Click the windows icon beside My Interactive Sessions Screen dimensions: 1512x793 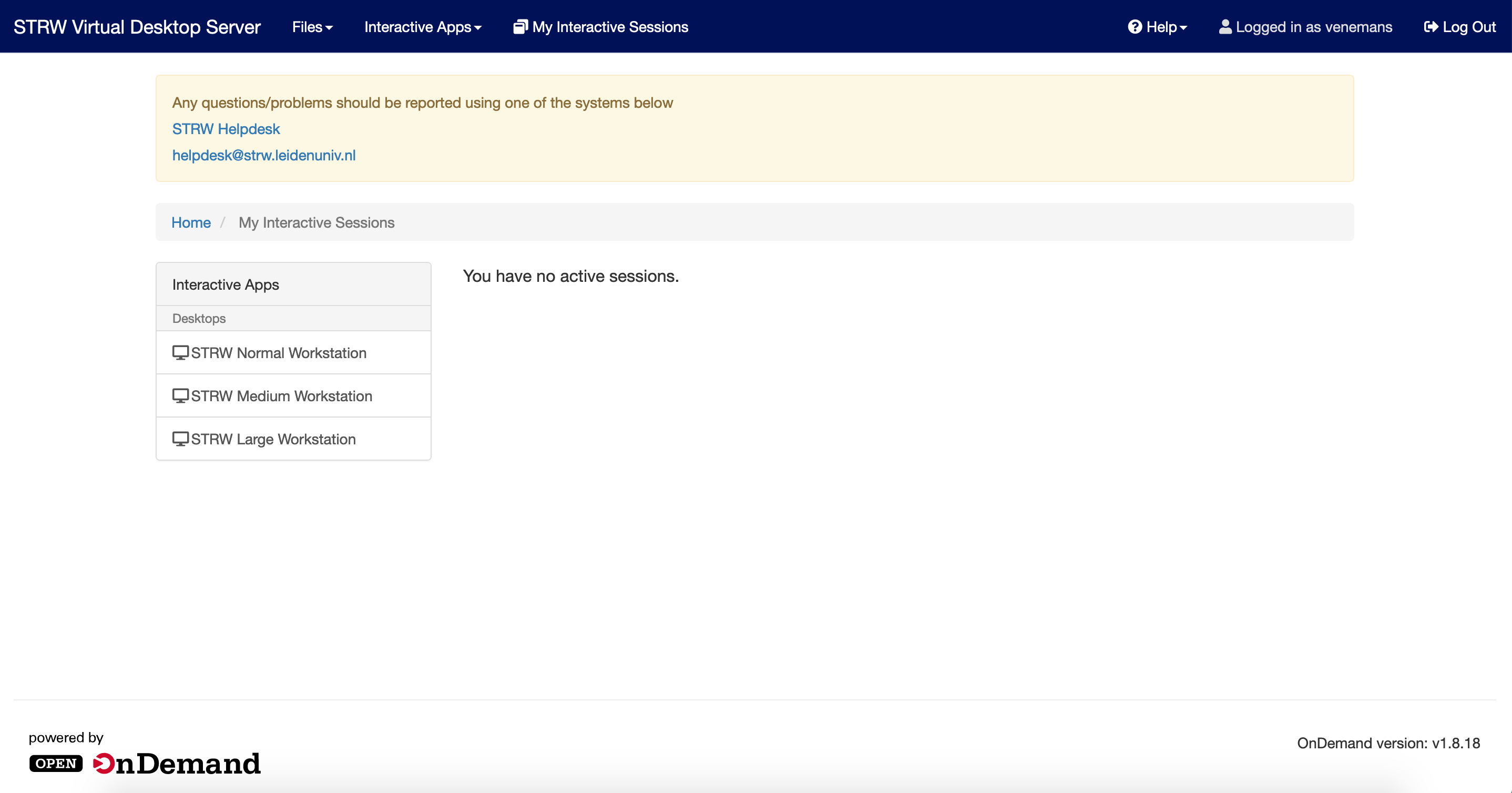pyautogui.click(x=520, y=27)
